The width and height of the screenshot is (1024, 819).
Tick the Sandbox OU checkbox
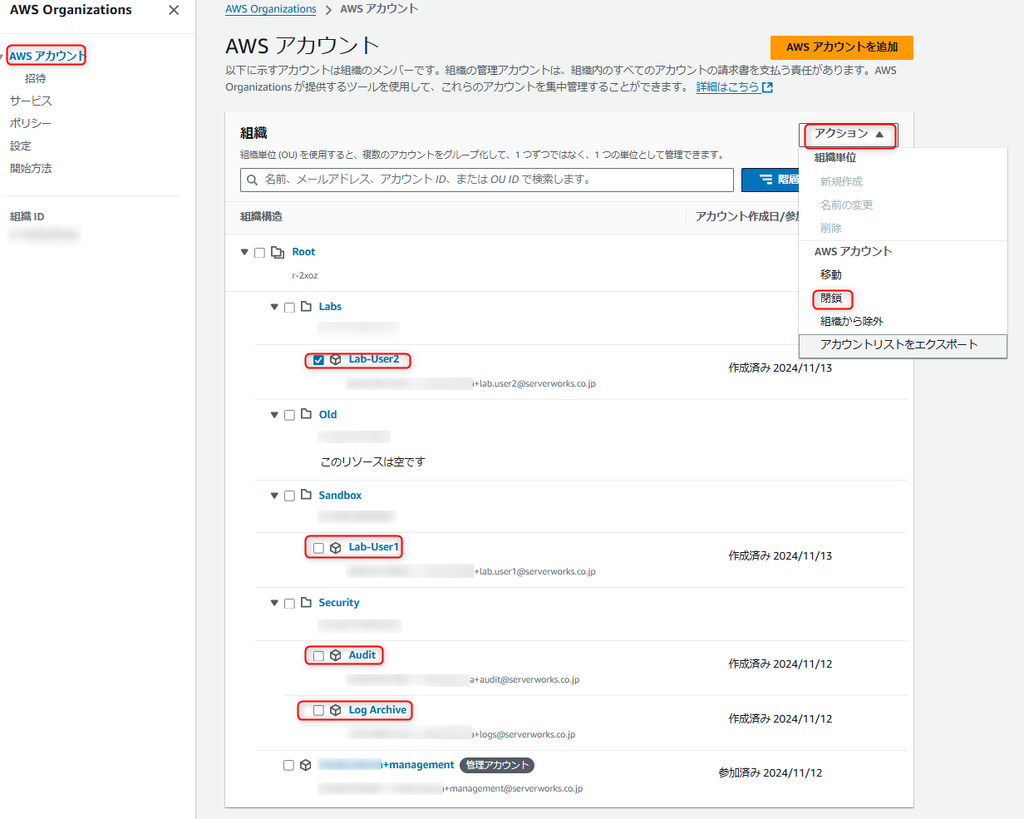289,496
